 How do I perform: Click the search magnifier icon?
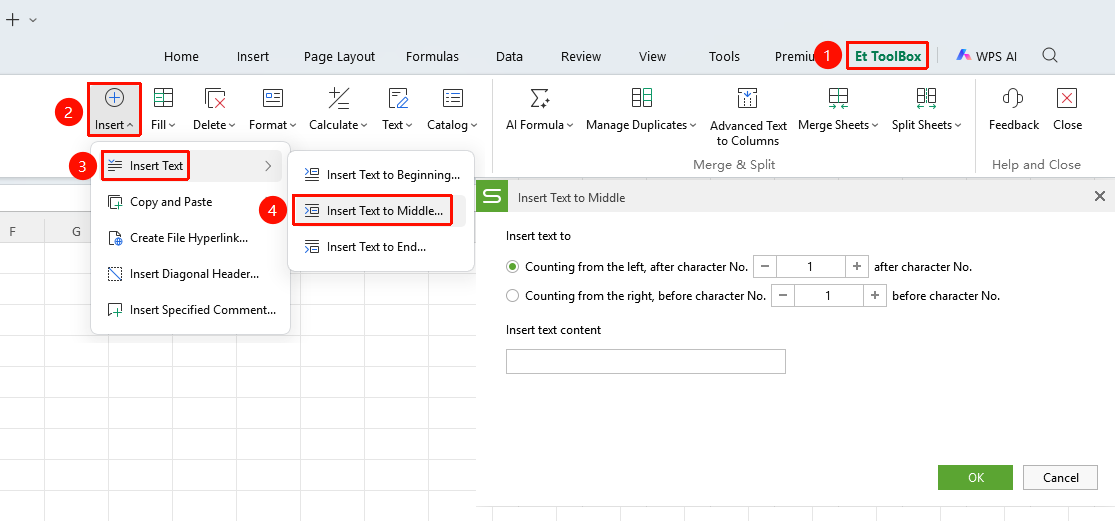[x=1050, y=55]
